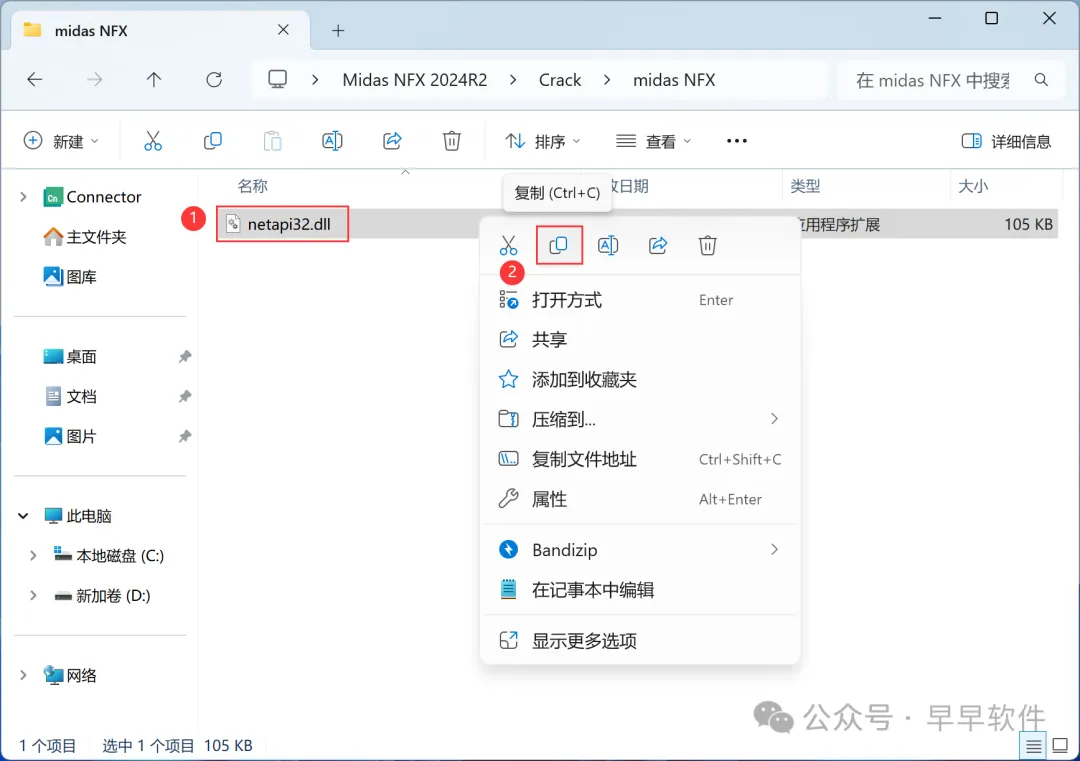This screenshot has width=1080, height=761.
Task: Click the Delete trash icon in the context menu
Action: pyautogui.click(x=707, y=245)
